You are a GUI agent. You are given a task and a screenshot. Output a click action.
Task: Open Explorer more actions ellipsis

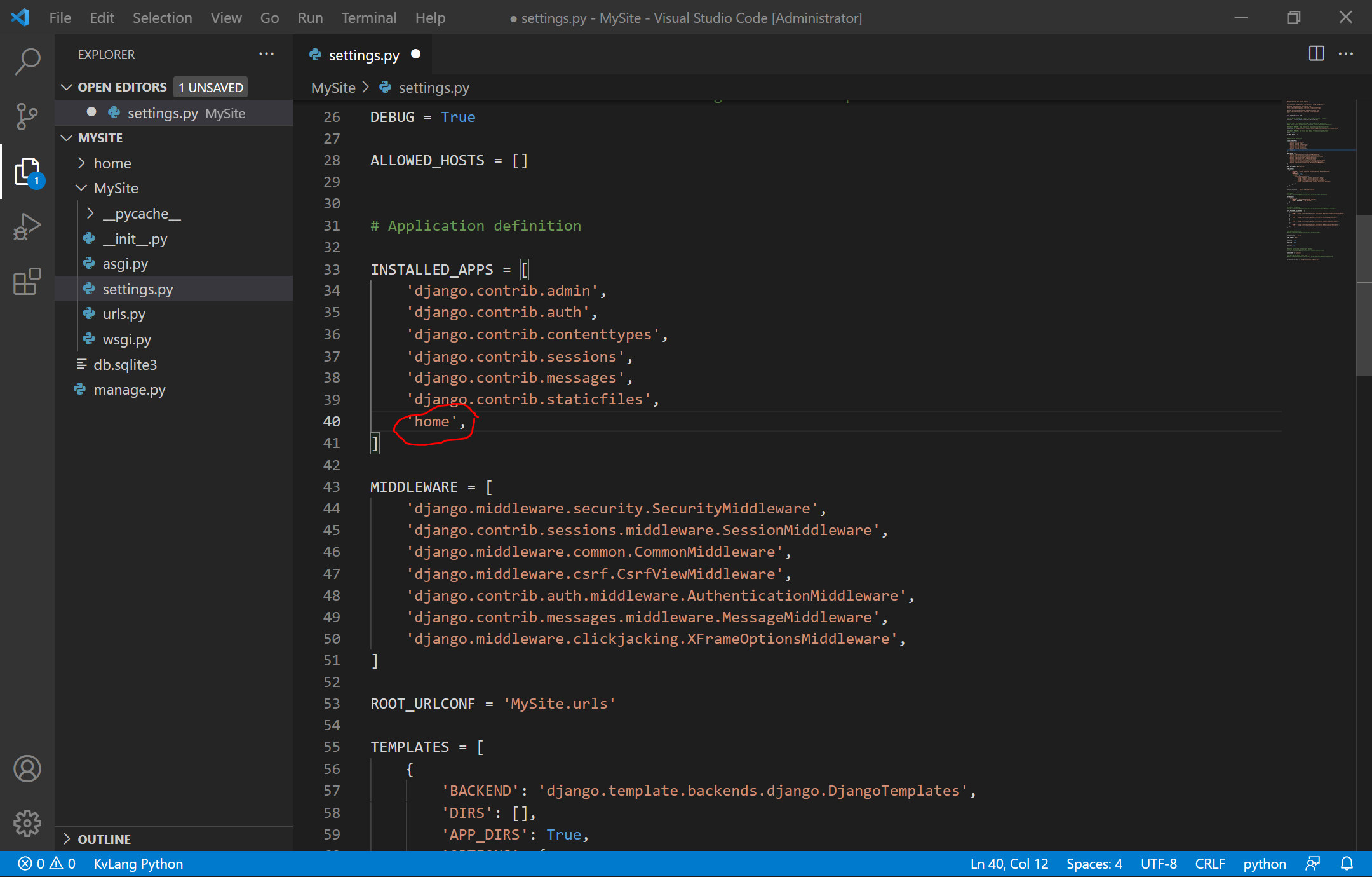(267, 54)
